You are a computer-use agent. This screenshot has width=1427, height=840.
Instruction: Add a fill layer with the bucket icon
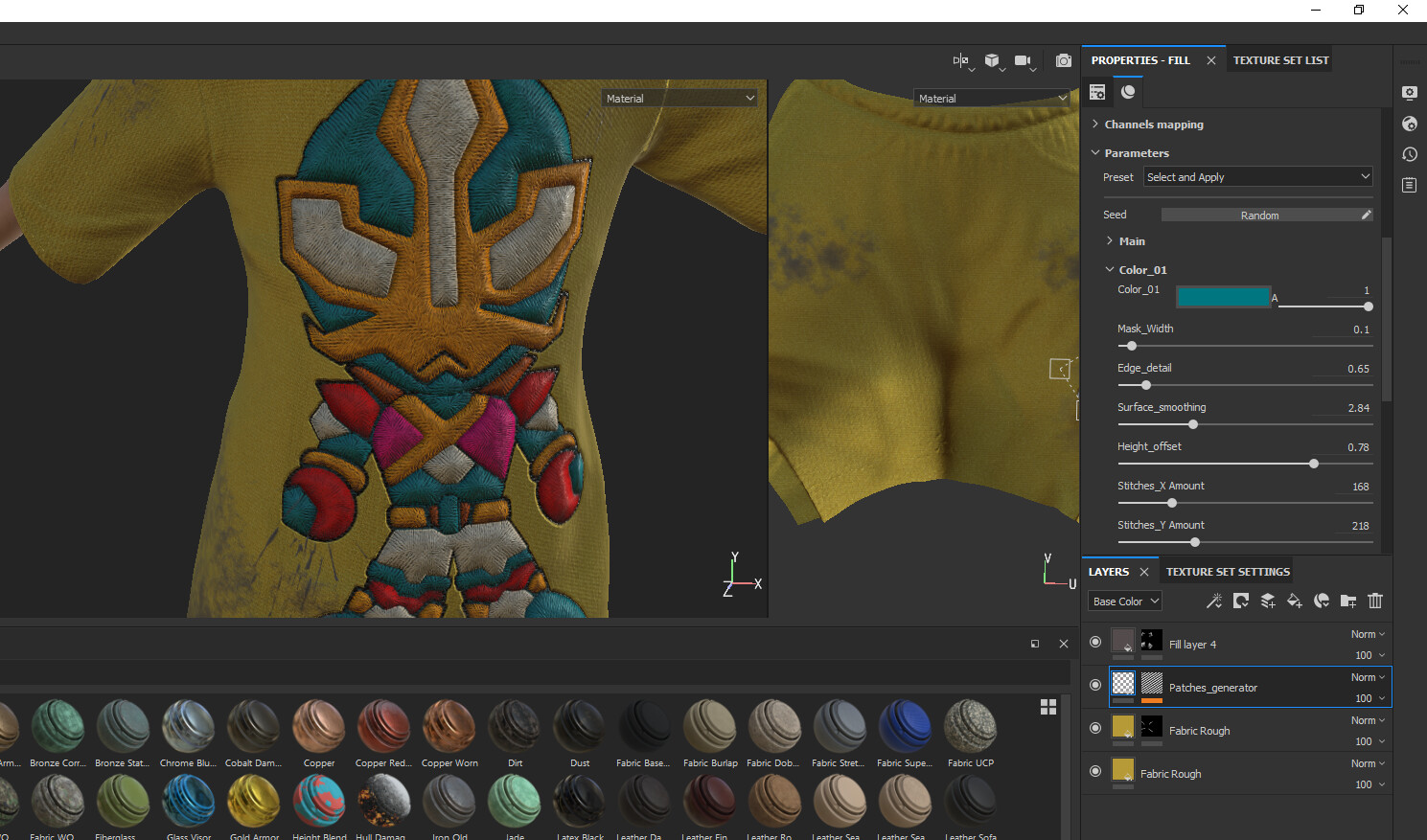(1295, 601)
